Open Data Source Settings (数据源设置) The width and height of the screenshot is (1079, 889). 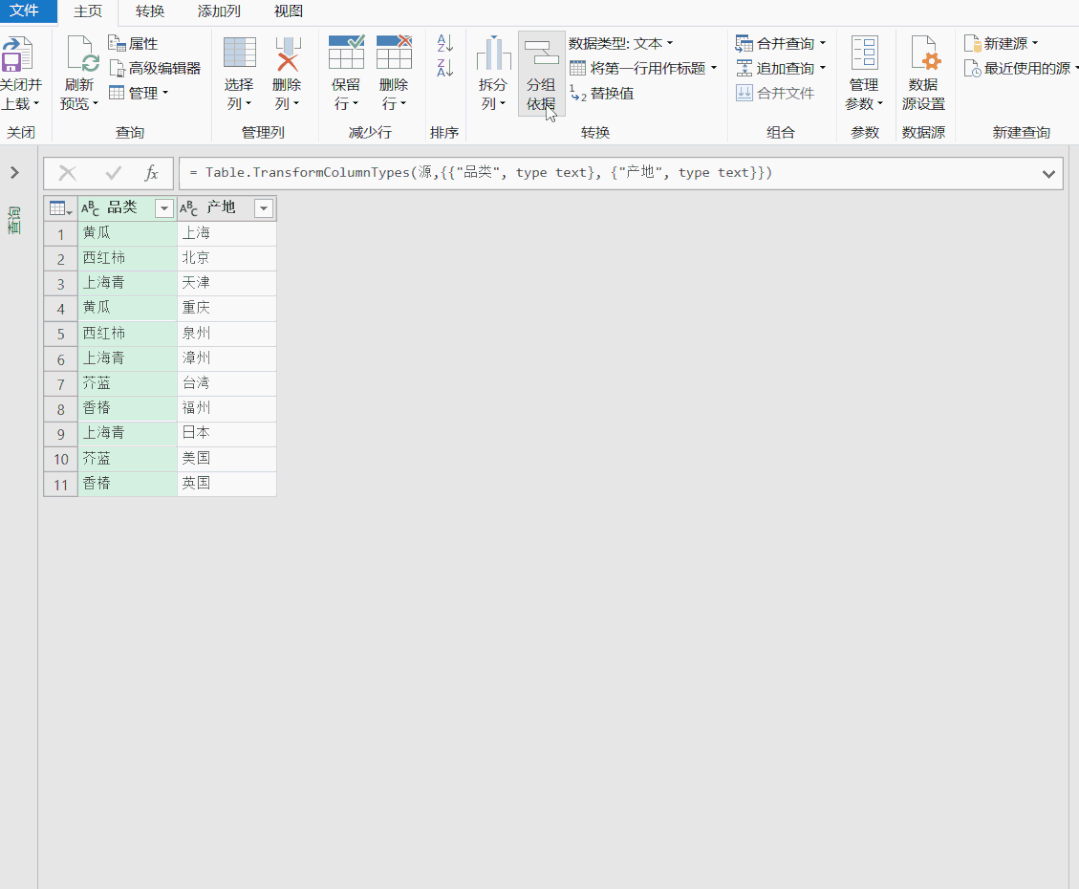coord(923,73)
